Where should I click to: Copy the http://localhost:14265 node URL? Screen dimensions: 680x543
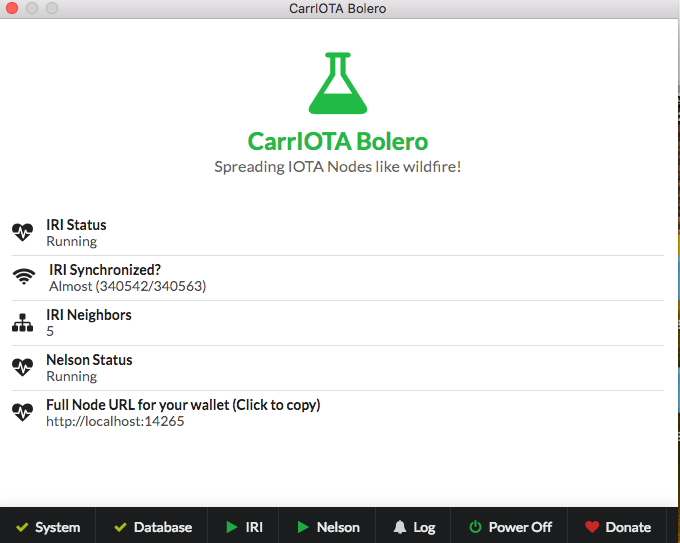point(115,421)
